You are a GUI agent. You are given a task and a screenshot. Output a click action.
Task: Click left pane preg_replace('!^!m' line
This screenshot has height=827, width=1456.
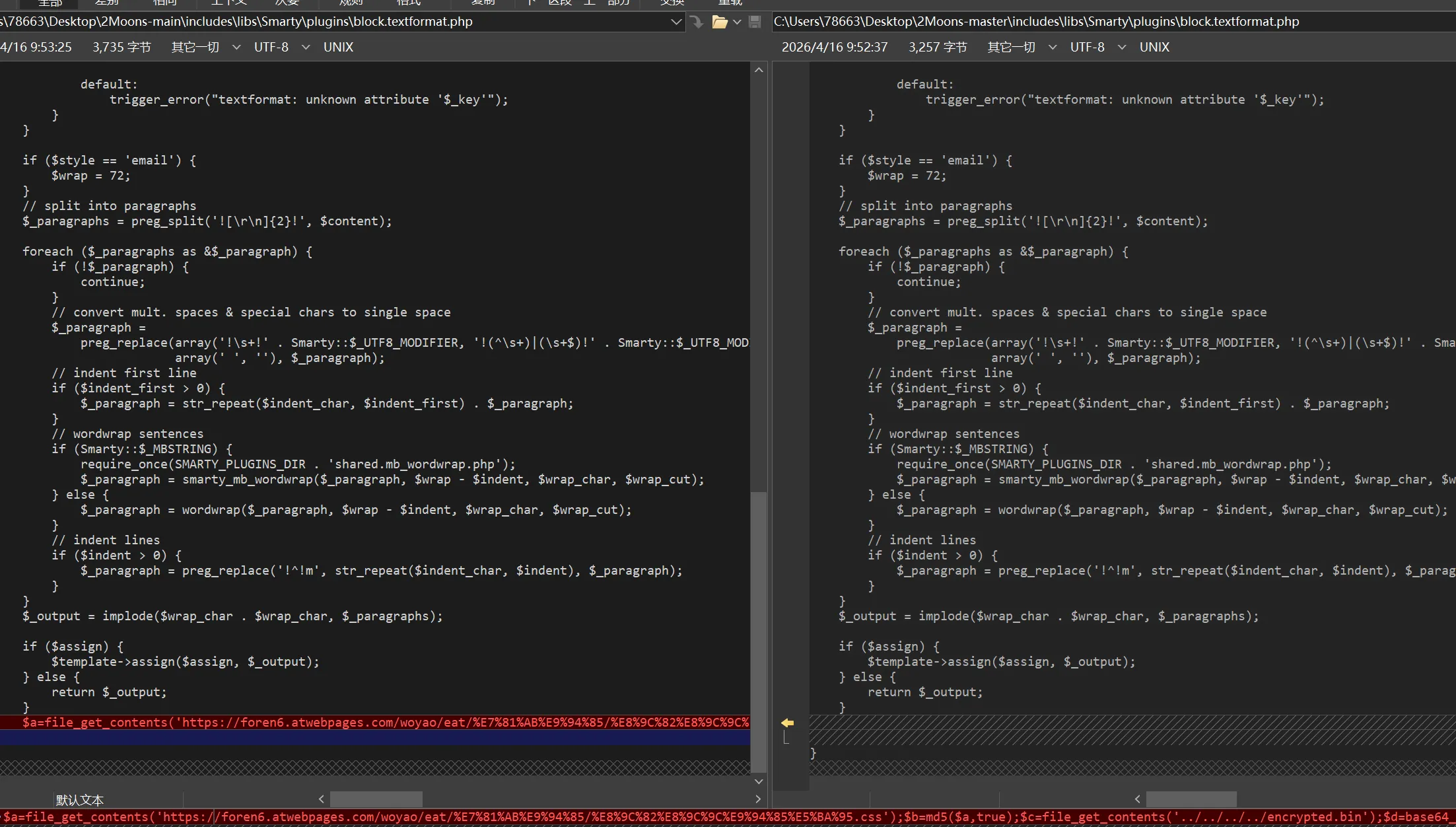(382, 571)
